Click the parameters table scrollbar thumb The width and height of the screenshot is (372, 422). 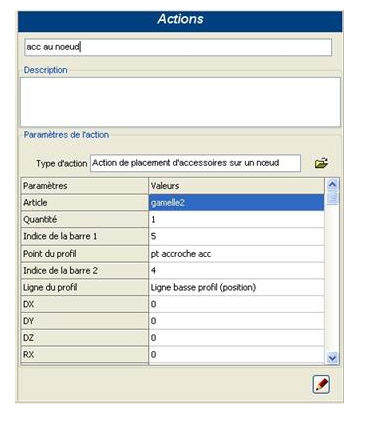[332, 198]
